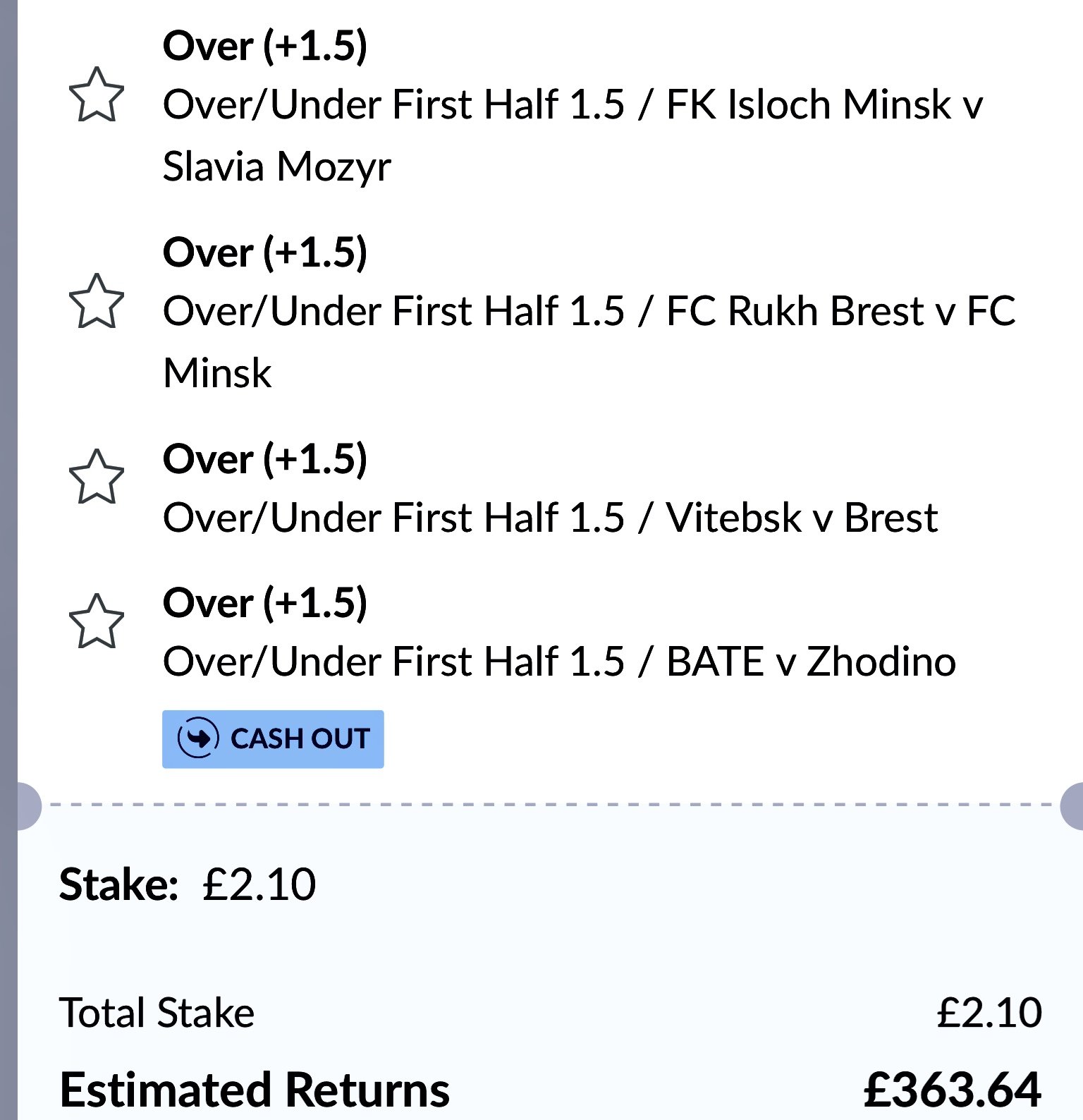Mark BATE v Zhodino selection as favourite
This screenshot has width=1083, height=1120.
pos(97,621)
